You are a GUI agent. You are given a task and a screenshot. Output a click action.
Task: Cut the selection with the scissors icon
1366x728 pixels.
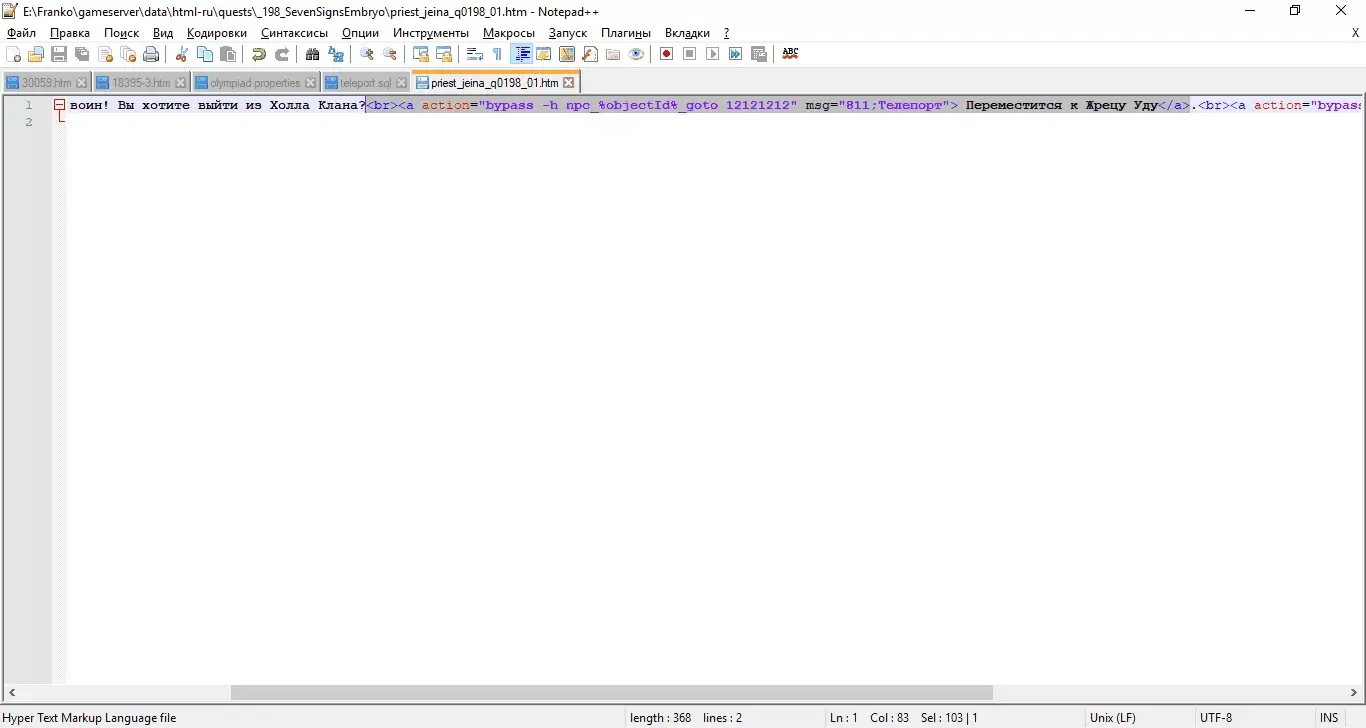point(182,54)
